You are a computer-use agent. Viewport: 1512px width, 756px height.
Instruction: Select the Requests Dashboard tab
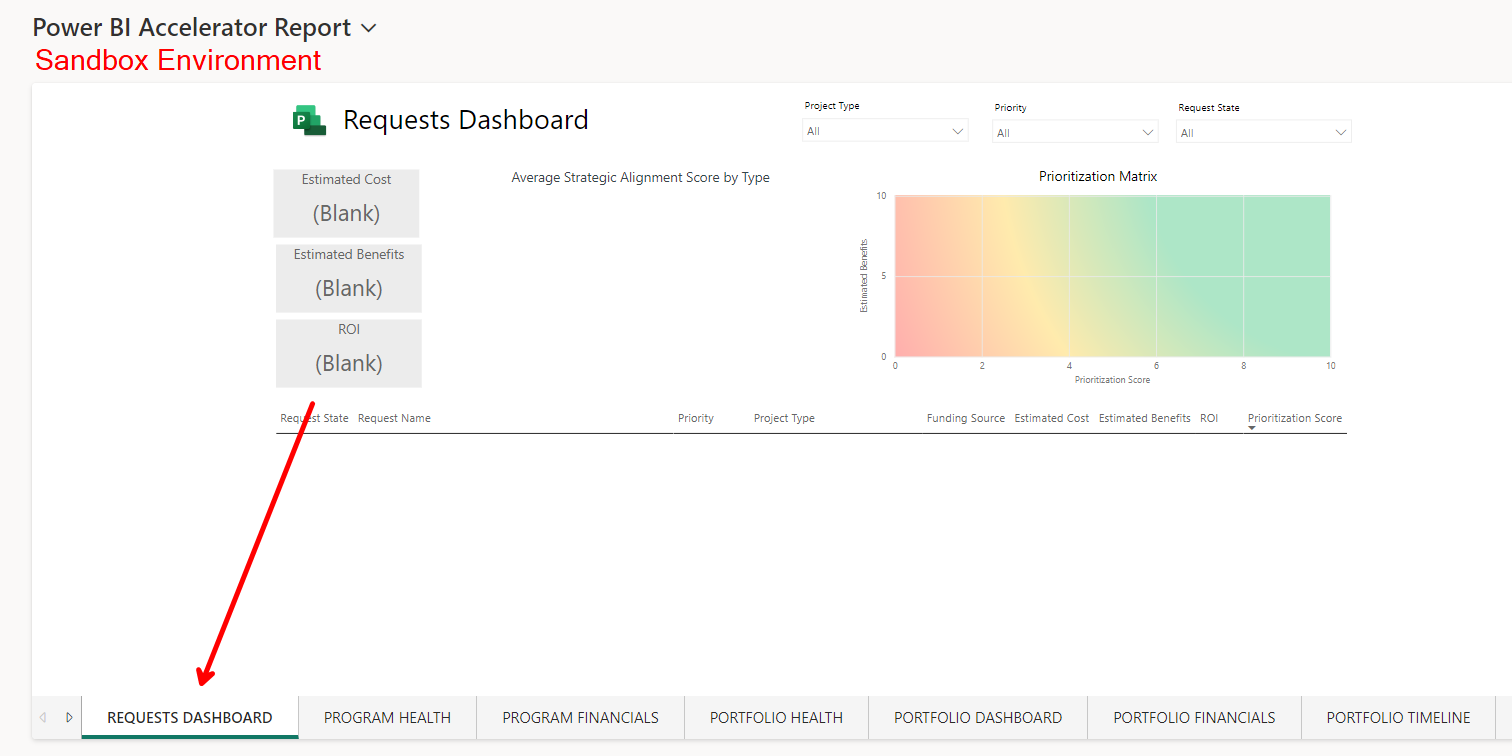[189, 717]
